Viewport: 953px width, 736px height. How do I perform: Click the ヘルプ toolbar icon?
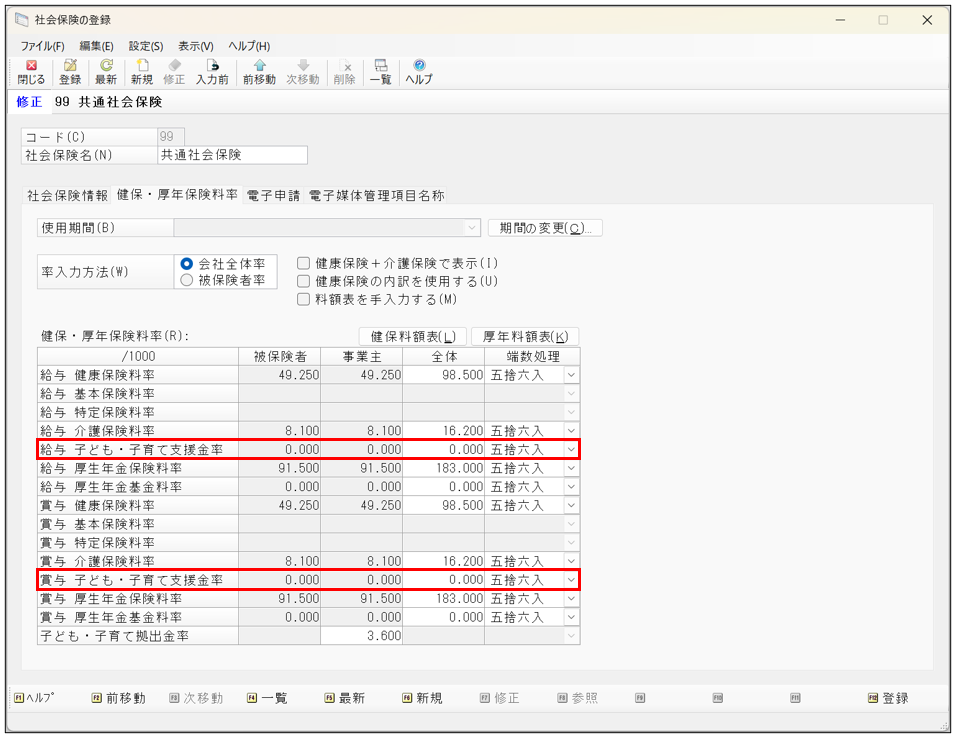coord(419,71)
